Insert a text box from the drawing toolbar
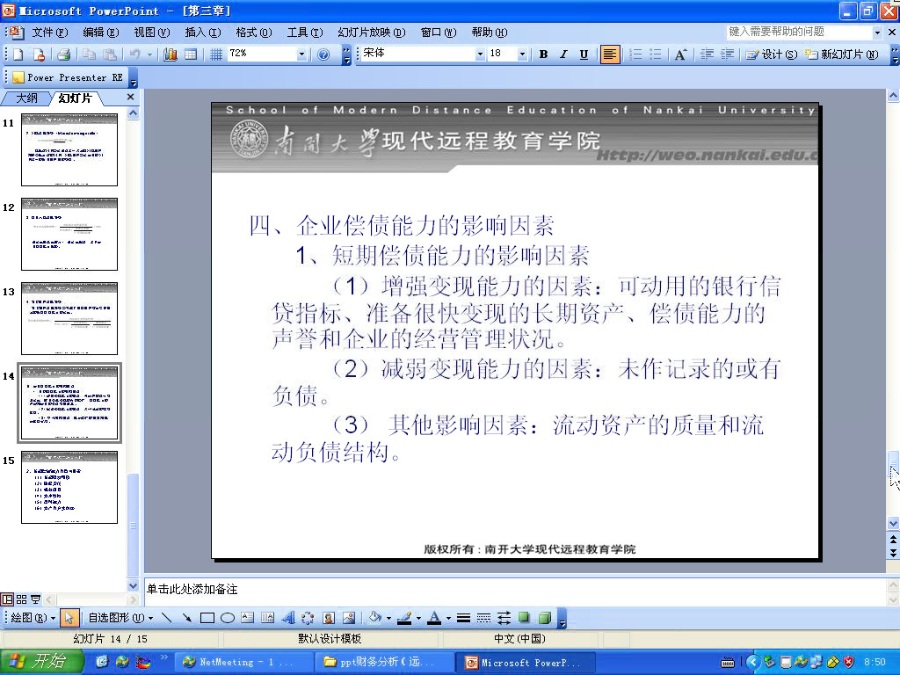The height and width of the screenshot is (675, 900). (x=247, y=618)
